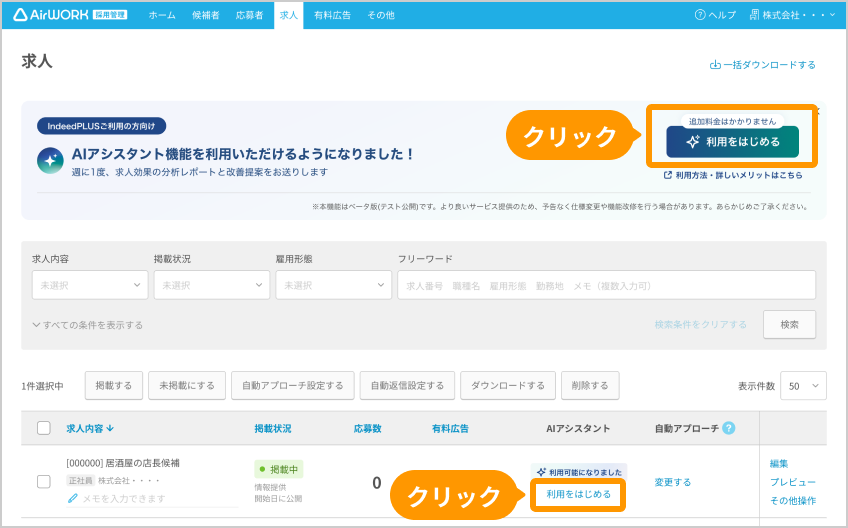Click the building icon beside 株式会社
Viewport: 848px width, 528px height.
[x=754, y=15]
